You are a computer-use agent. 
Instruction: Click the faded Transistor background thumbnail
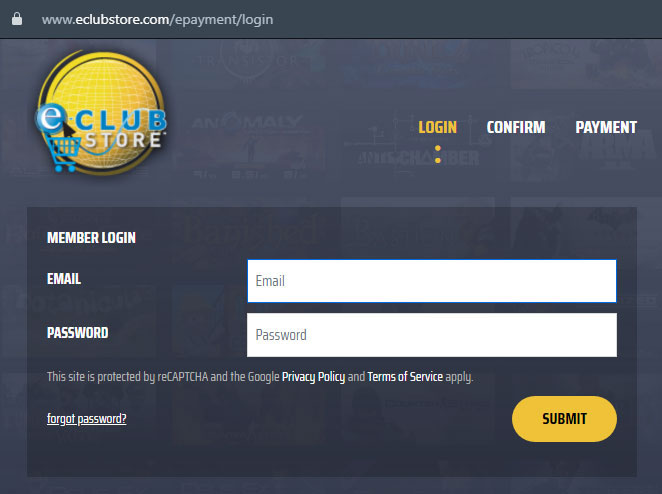(248, 63)
